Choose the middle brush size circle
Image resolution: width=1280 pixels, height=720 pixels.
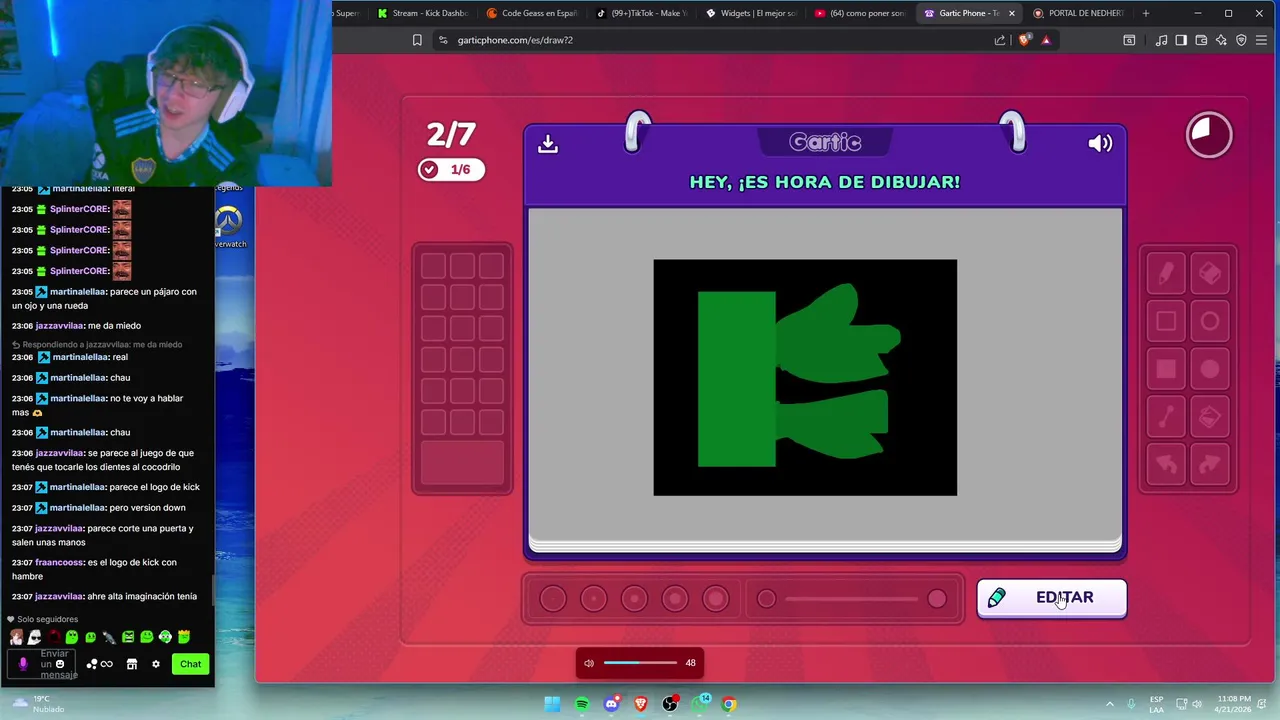pyautogui.click(x=634, y=598)
